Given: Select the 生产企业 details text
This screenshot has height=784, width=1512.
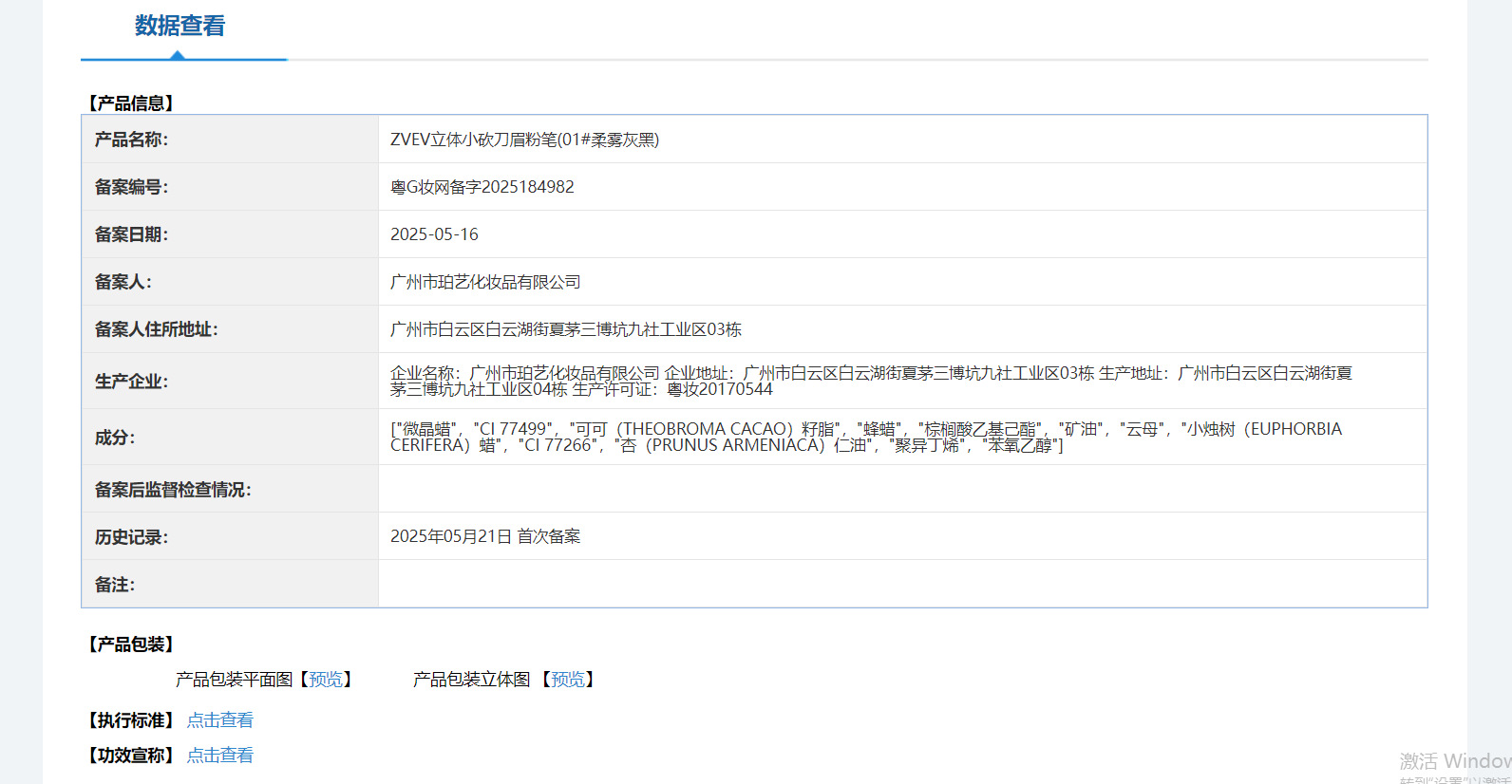Looking at the screenshot, I should (x=871, y=381).
